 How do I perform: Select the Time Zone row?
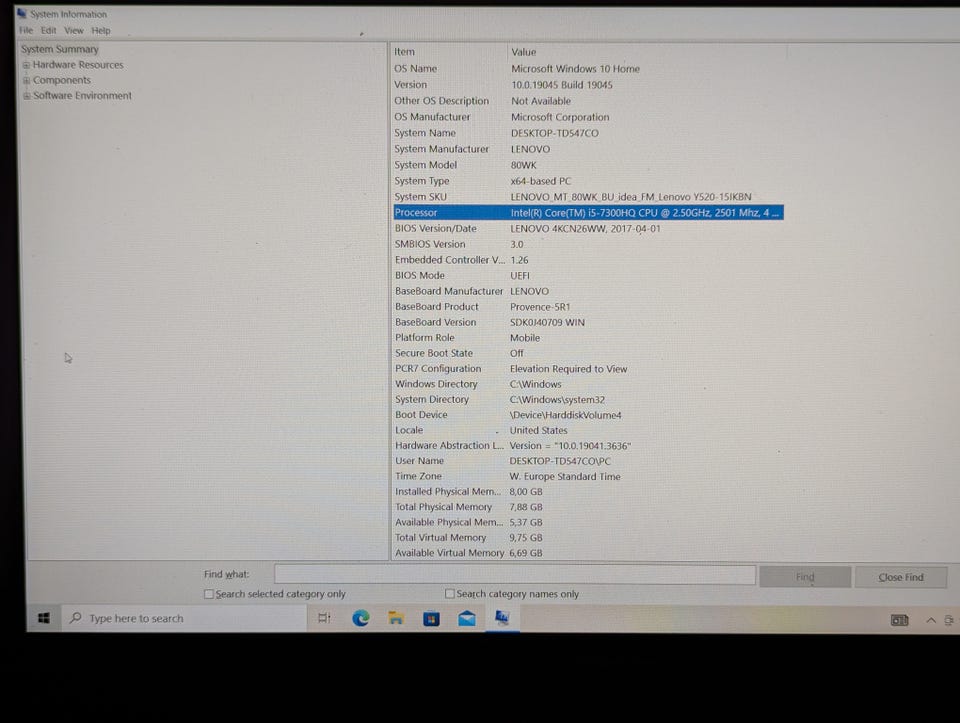pyautogui.click(x=588, y=476)
